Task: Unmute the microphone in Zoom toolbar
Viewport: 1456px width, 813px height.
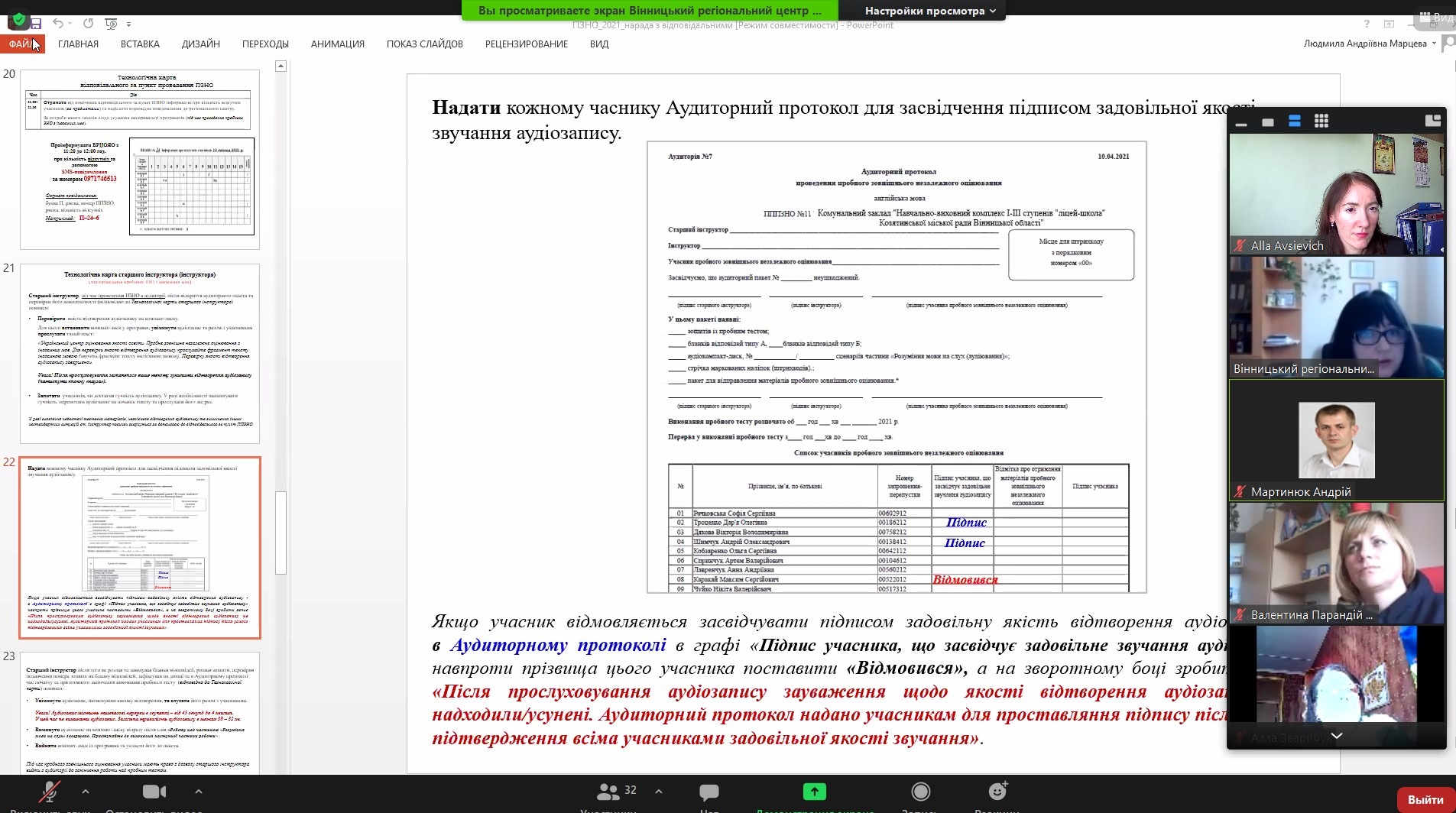Action: [x=50, y=792]
